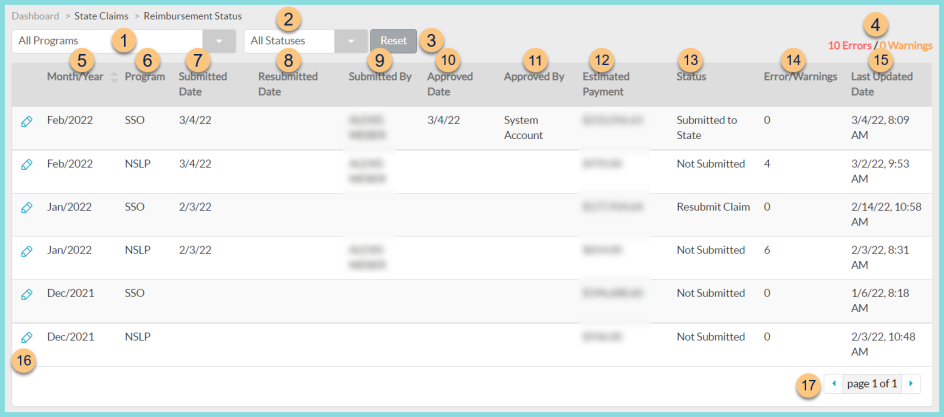Open State Claims breadcrumb

[x=100, y=16]
